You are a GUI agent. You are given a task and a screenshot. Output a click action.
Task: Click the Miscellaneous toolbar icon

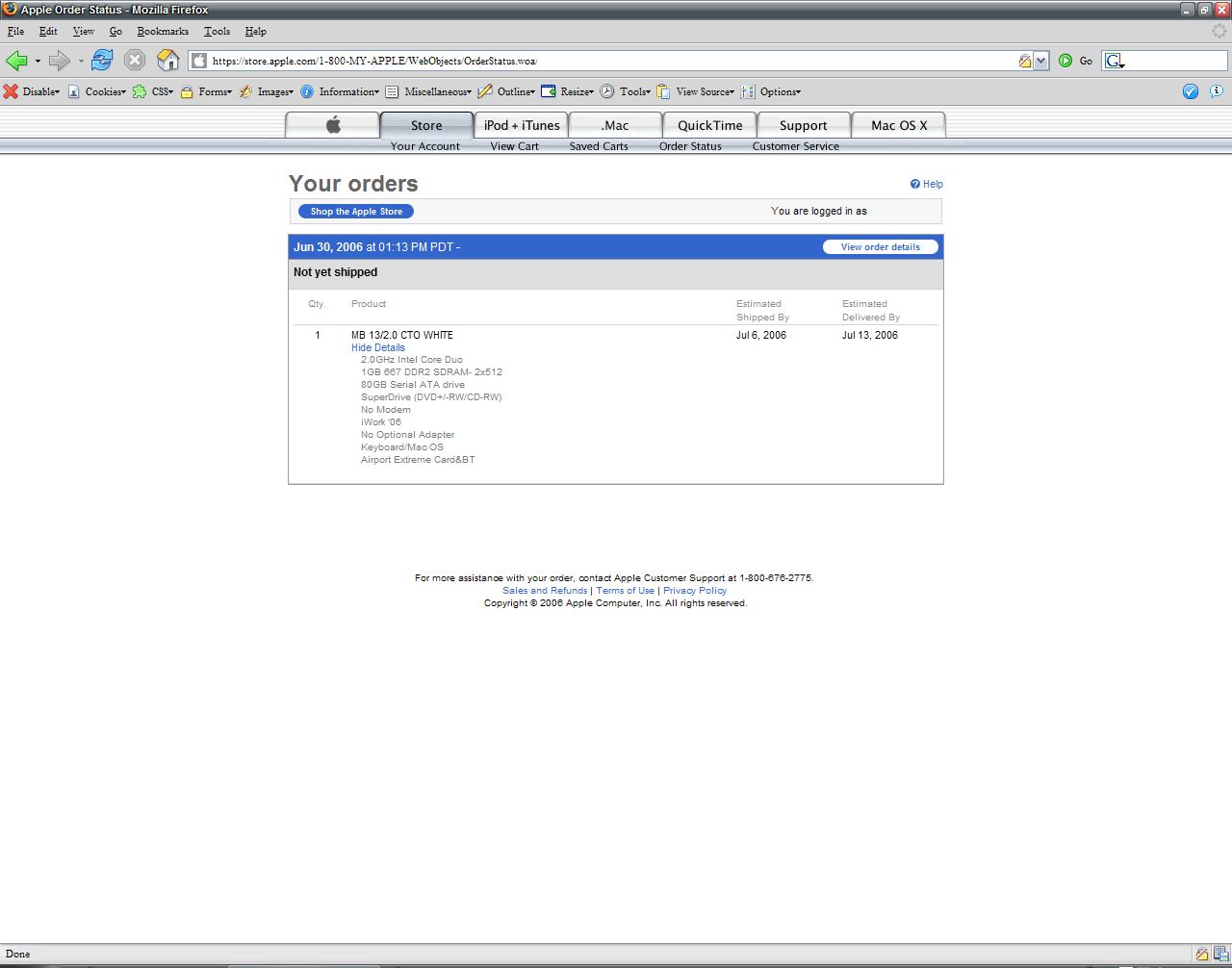[392, 91]
